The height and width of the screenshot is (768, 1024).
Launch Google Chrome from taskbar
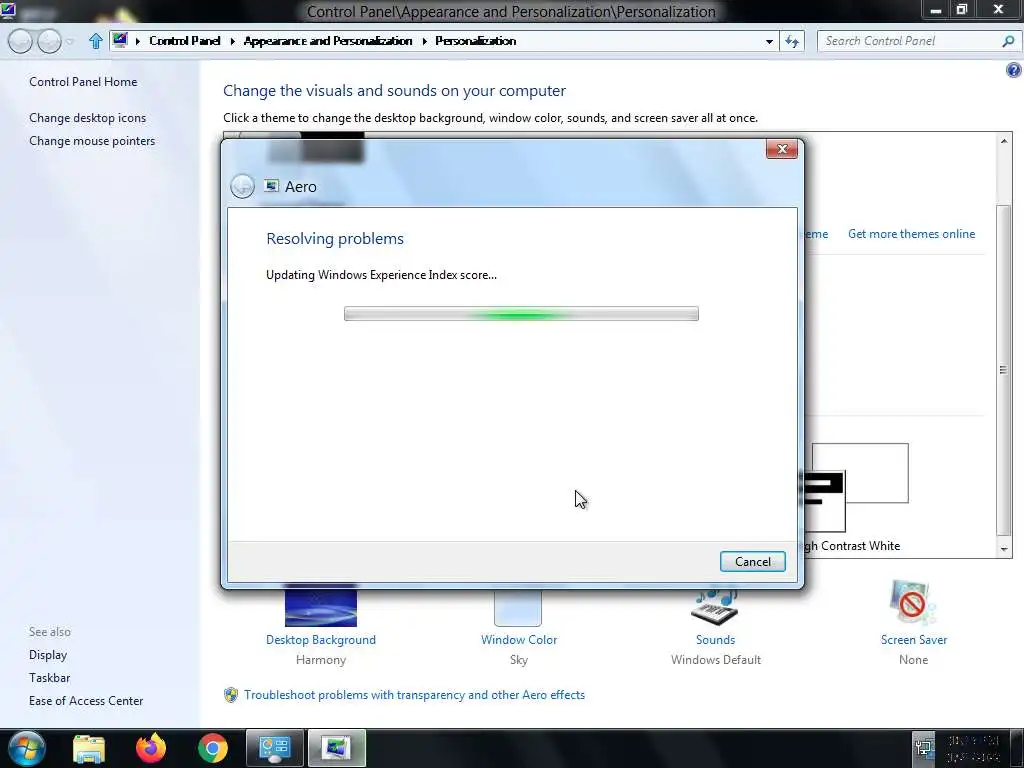tap(213, 748)
